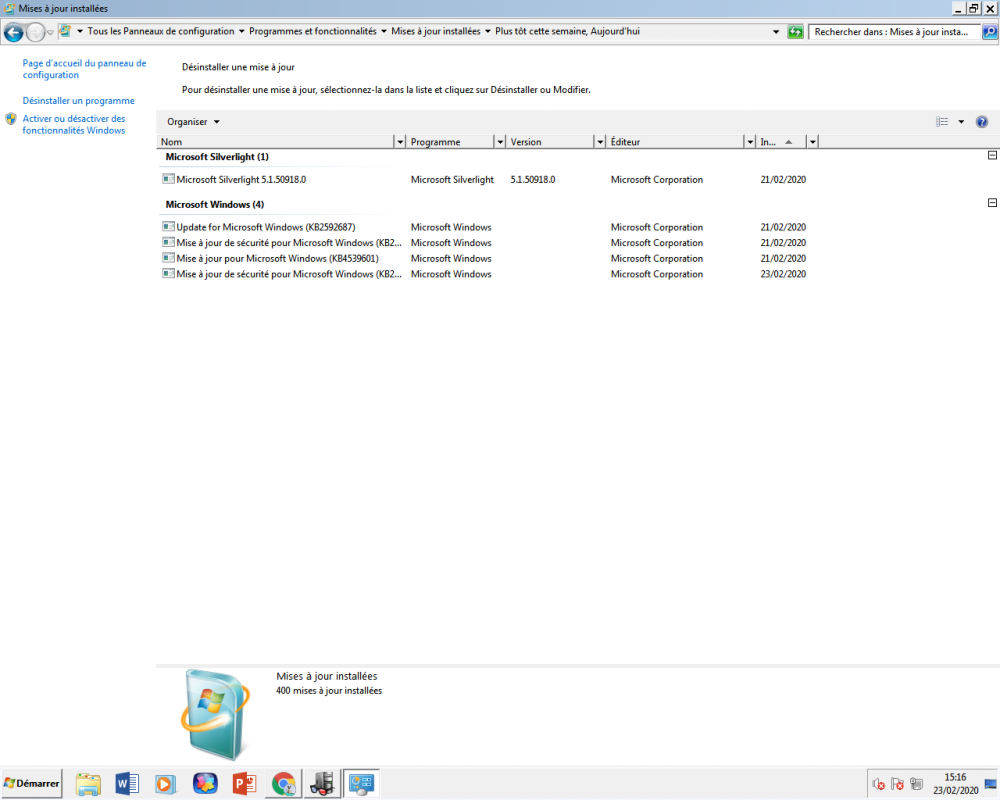Image resolution: width=1000 pixels, height=800 pixels.
Task: Click the icon of Microsoft Silverlight 5.1.50918.0
Action: (168, 179)
